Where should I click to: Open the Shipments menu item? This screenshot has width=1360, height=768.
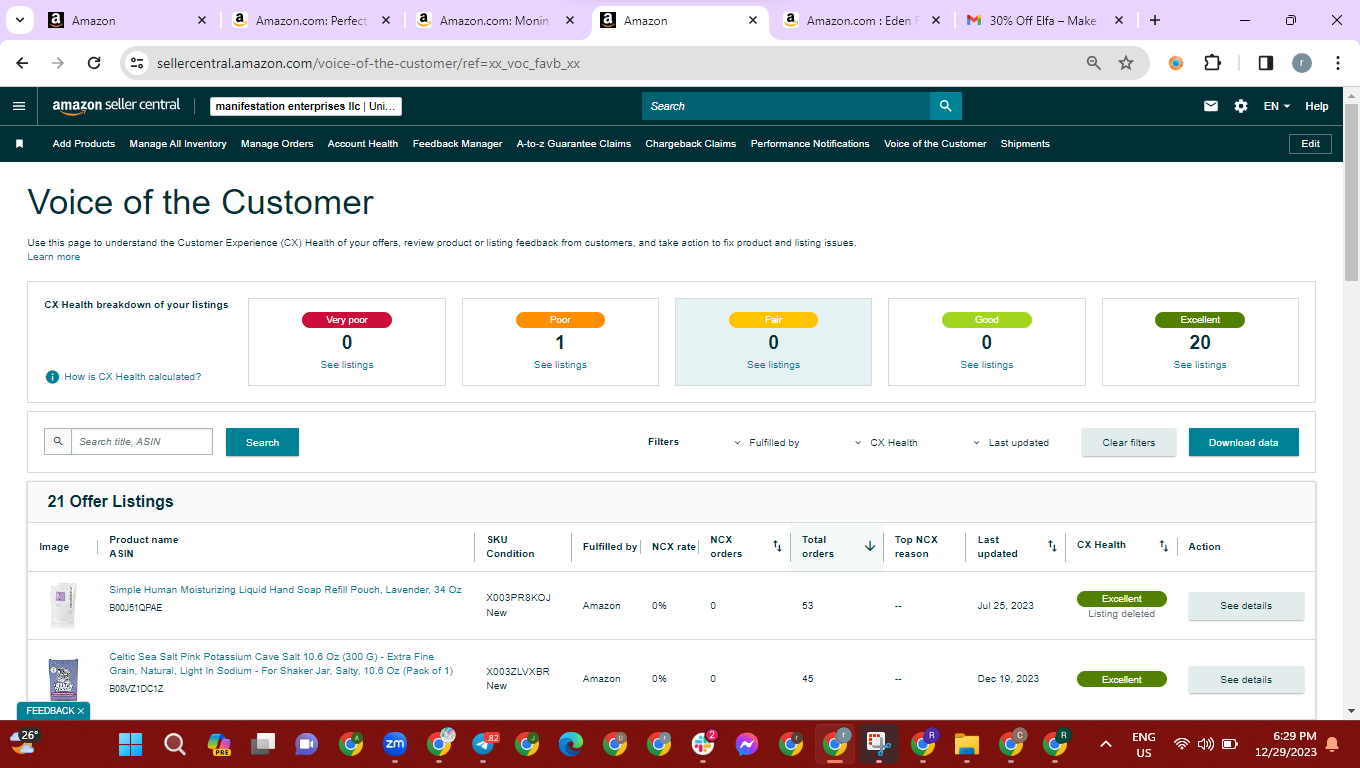coord(1025,144)
